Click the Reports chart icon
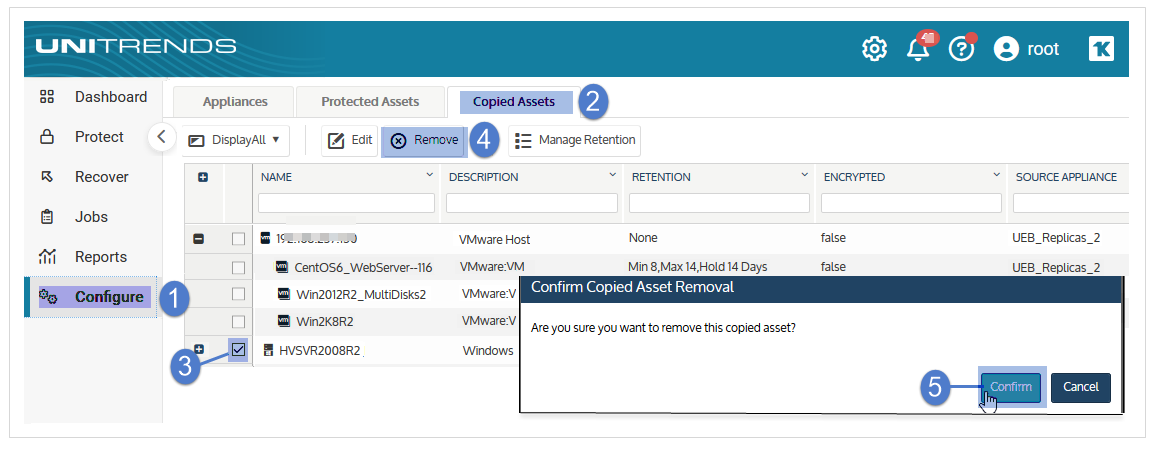 [x=47, y=257]
